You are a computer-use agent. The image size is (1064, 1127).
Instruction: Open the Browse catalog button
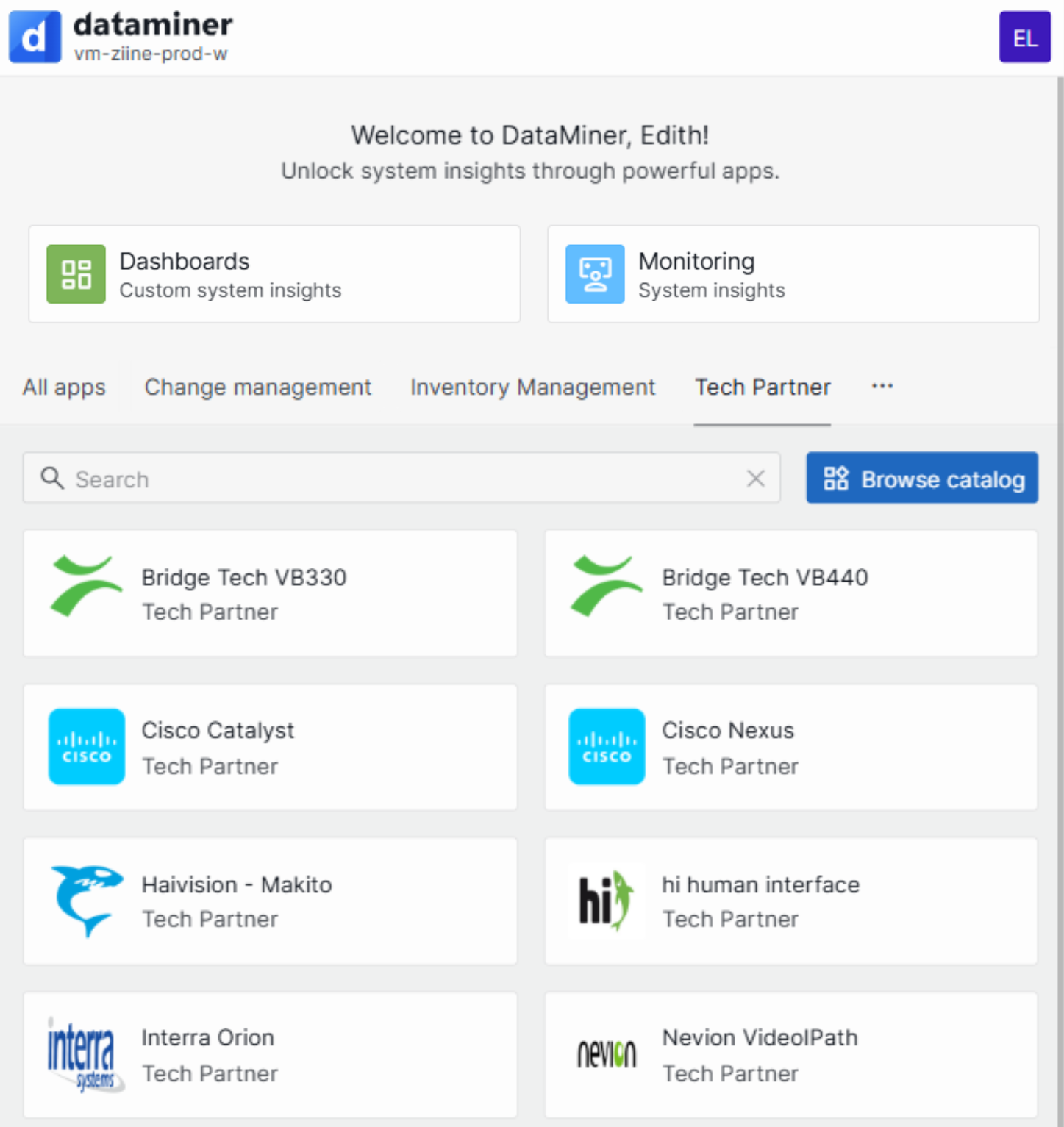tap(922, 478)
